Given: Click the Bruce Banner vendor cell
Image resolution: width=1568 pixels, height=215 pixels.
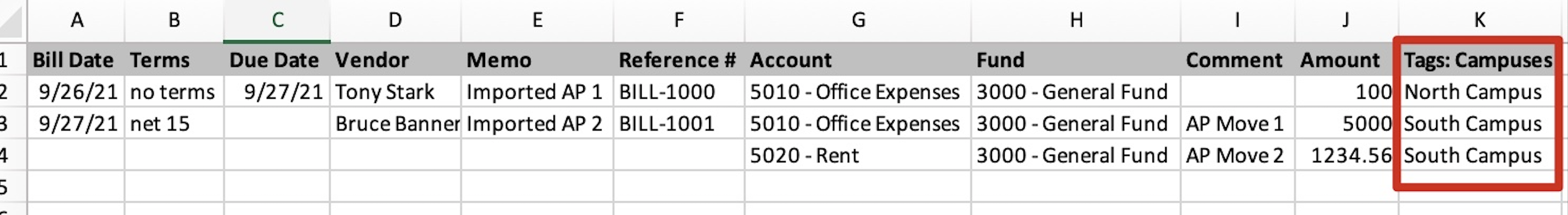Looking at the screenshot, I should point(395,123).
